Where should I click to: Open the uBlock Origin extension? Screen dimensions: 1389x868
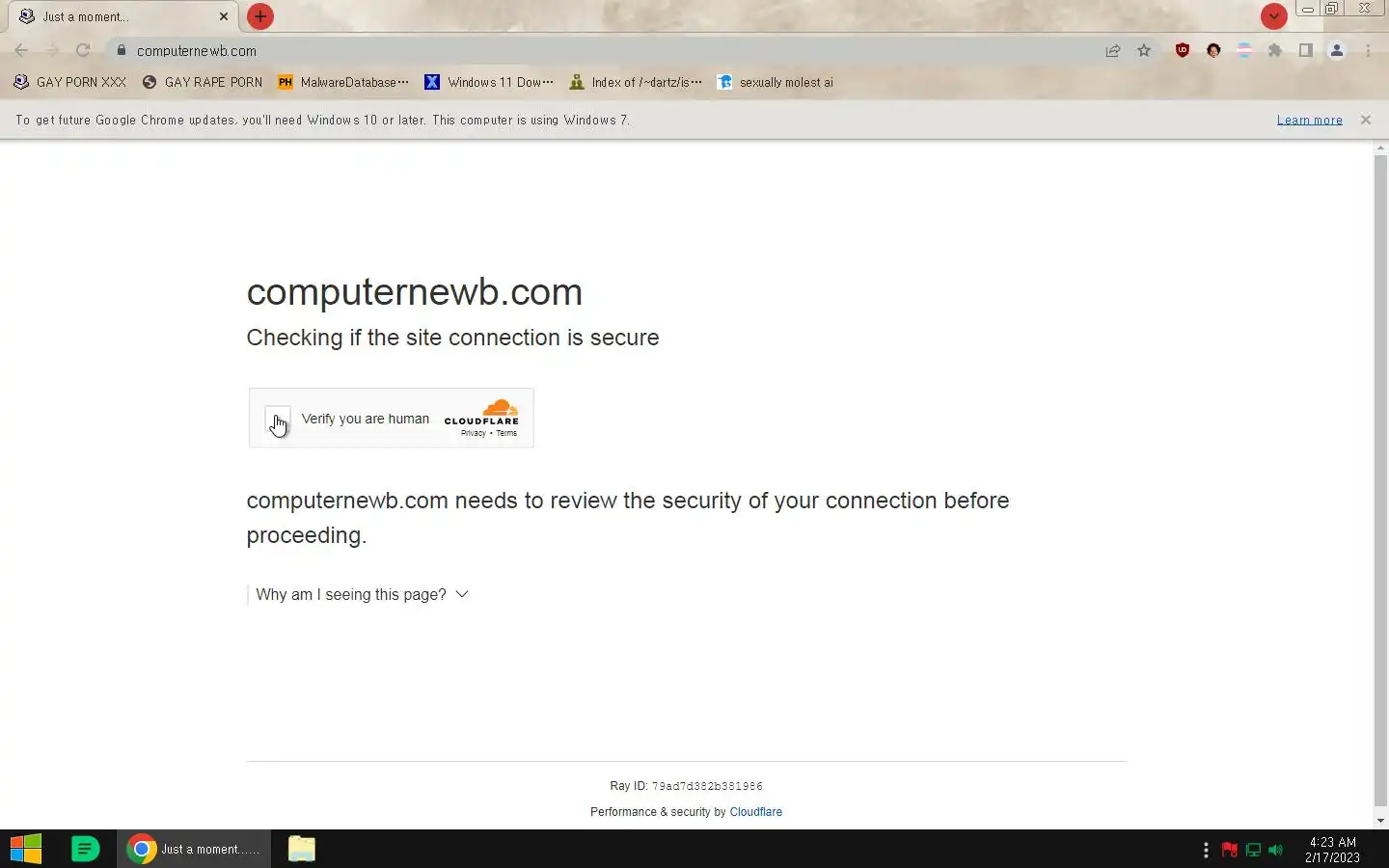pyautogui.click(x=1183, y=50)
